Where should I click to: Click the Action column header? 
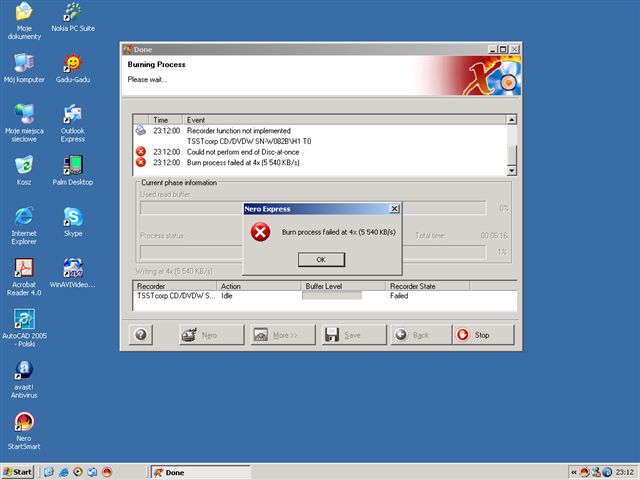tap(259, 286)
